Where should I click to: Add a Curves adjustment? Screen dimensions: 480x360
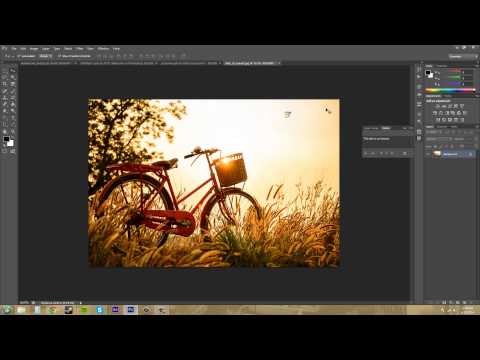(x=450, y=106)
